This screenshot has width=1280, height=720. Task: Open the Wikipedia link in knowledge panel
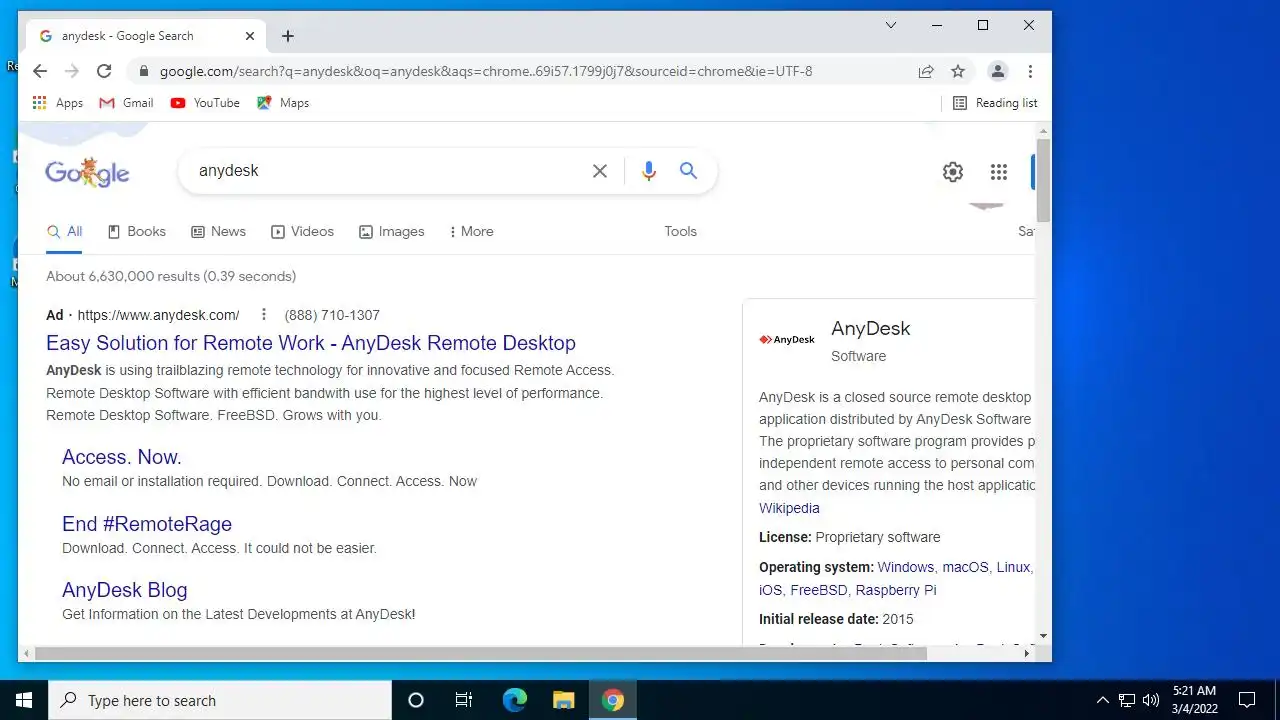[789, 508]
